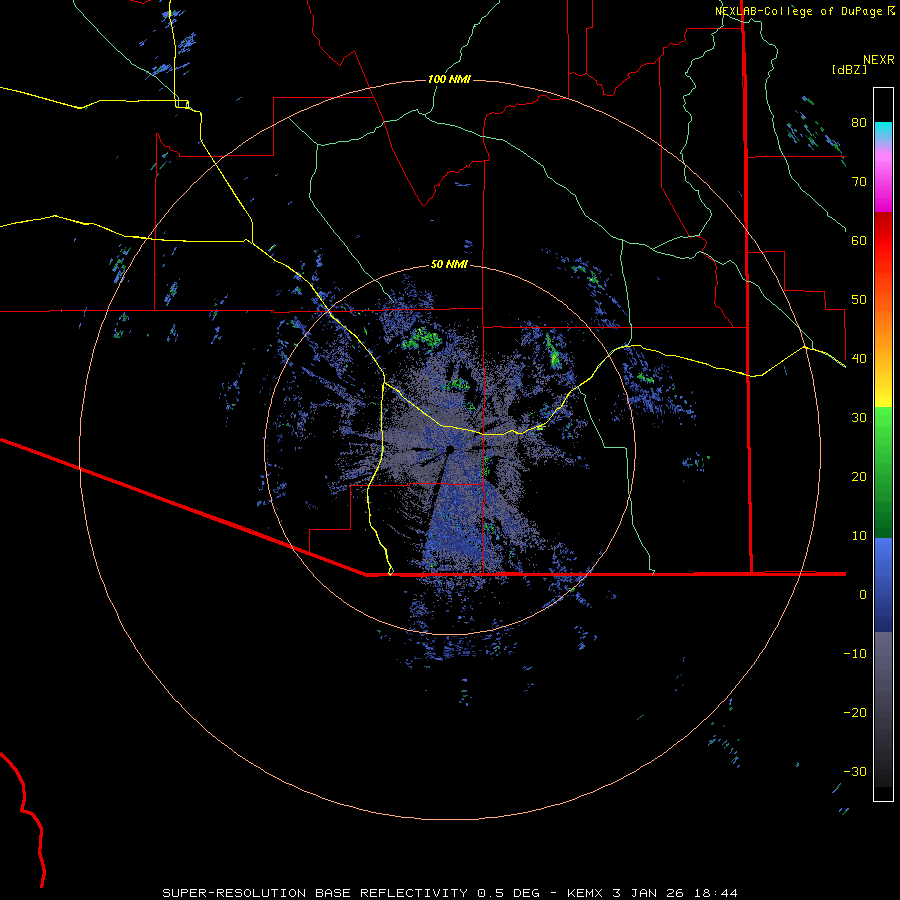Click the 100 NMI range ring label
Screen dimensions: 900x900
pyautogui.click(x=449, y=79)
